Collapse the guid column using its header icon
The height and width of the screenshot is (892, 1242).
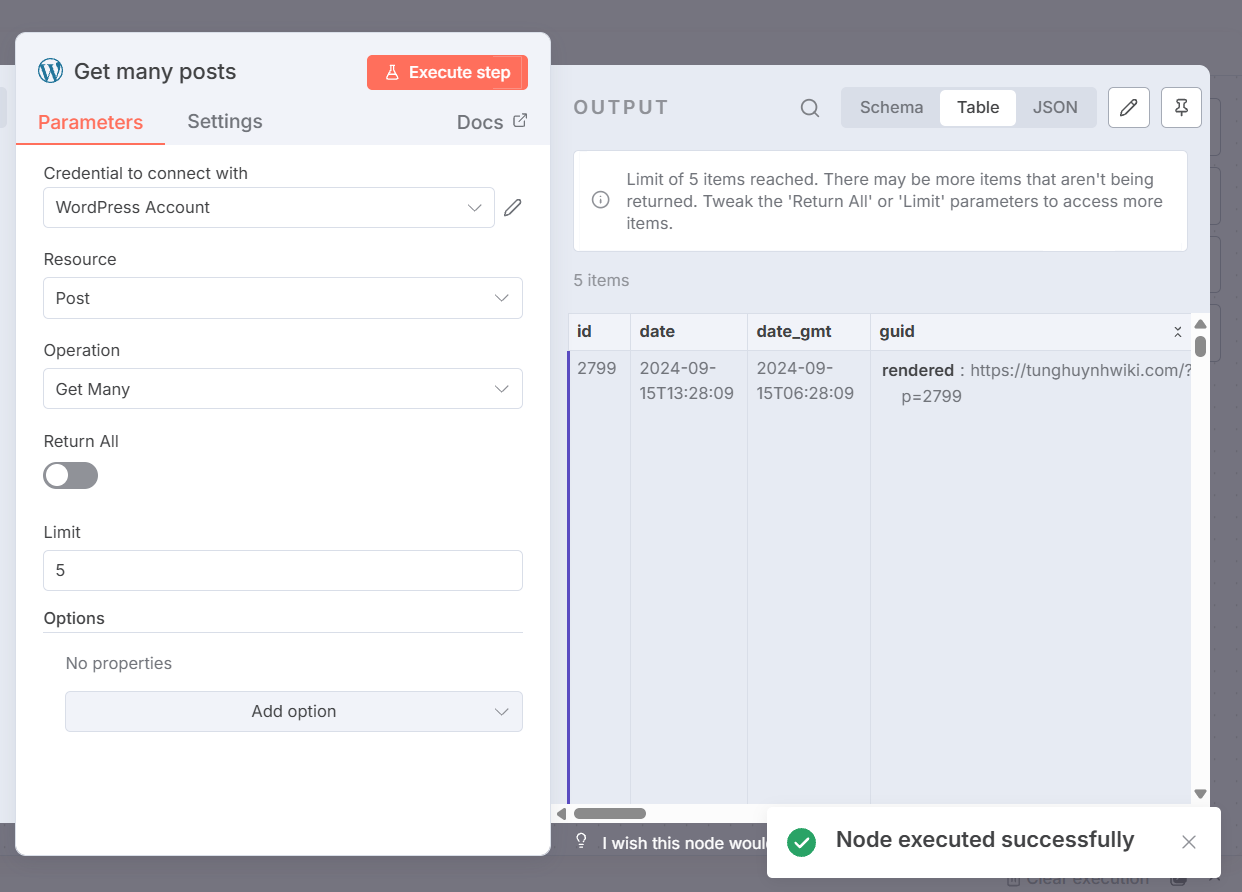pos(1177,331)
